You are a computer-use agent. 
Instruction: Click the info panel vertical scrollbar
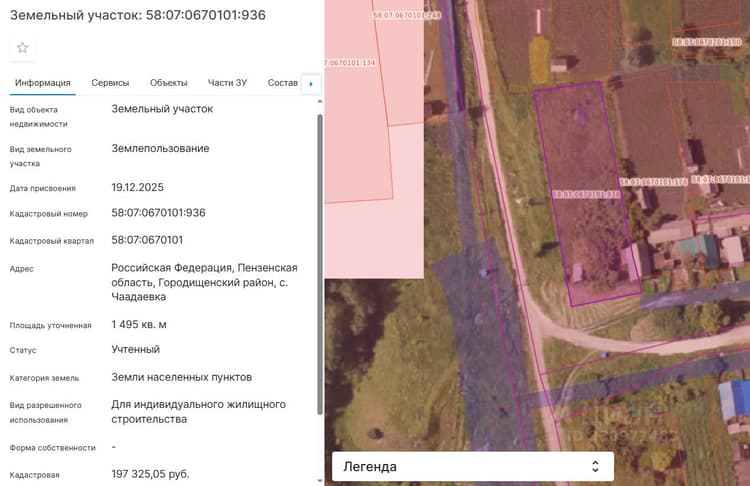click(320, 264)
